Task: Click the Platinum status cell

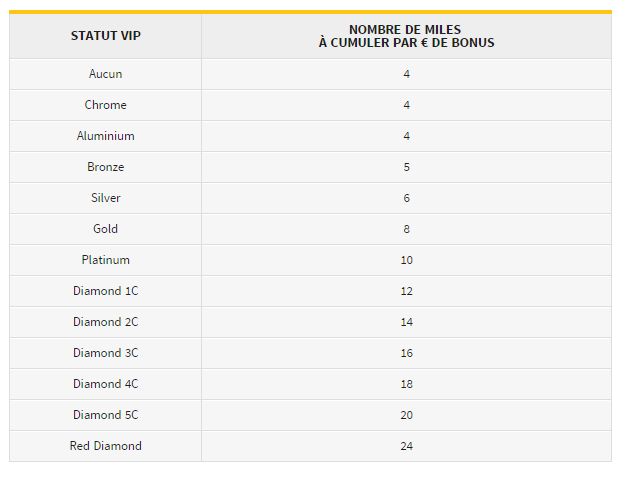Action: pos(106,260)
